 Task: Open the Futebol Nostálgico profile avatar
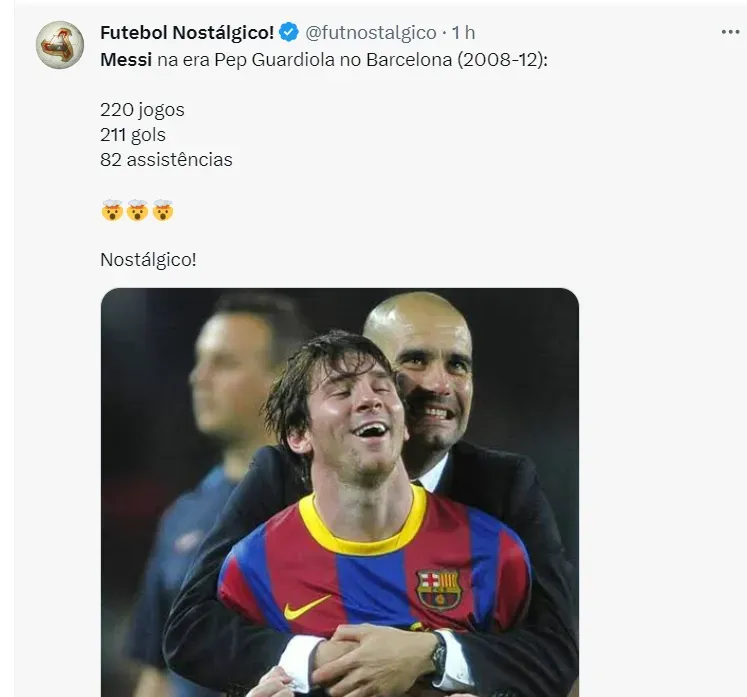[59, 45]
